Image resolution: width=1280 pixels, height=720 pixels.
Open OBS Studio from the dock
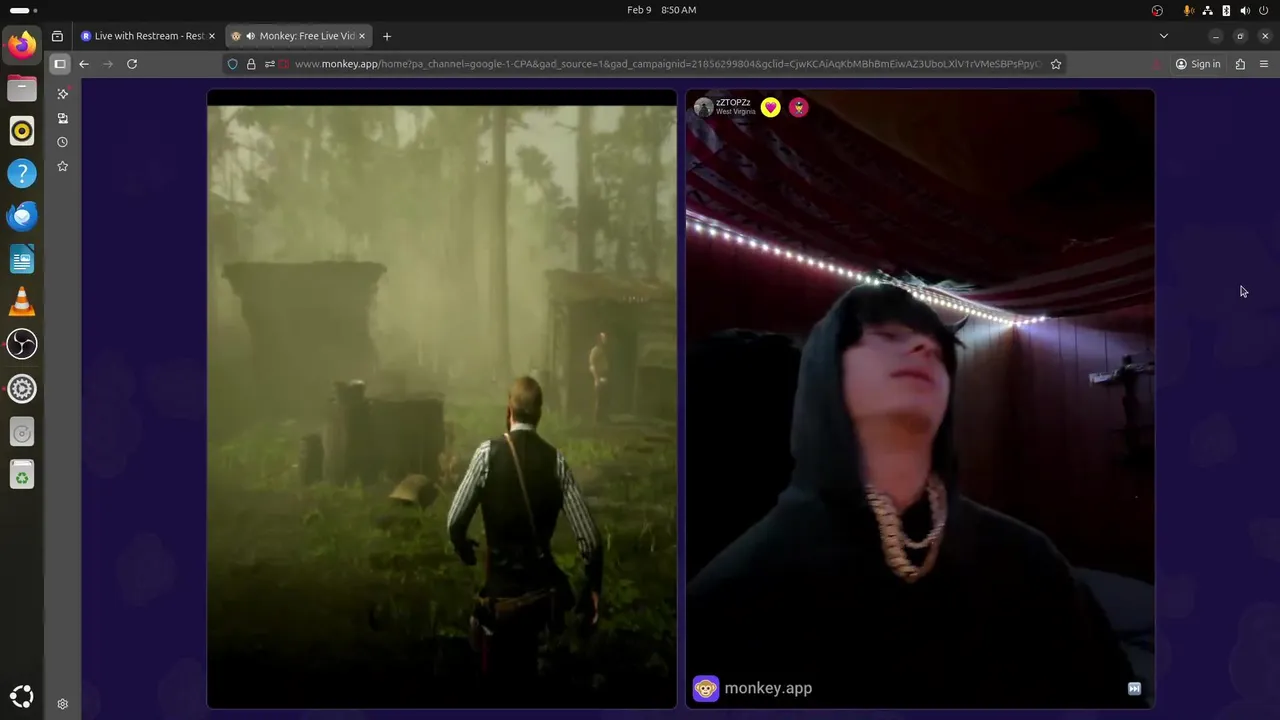click(x=22, y=345)
